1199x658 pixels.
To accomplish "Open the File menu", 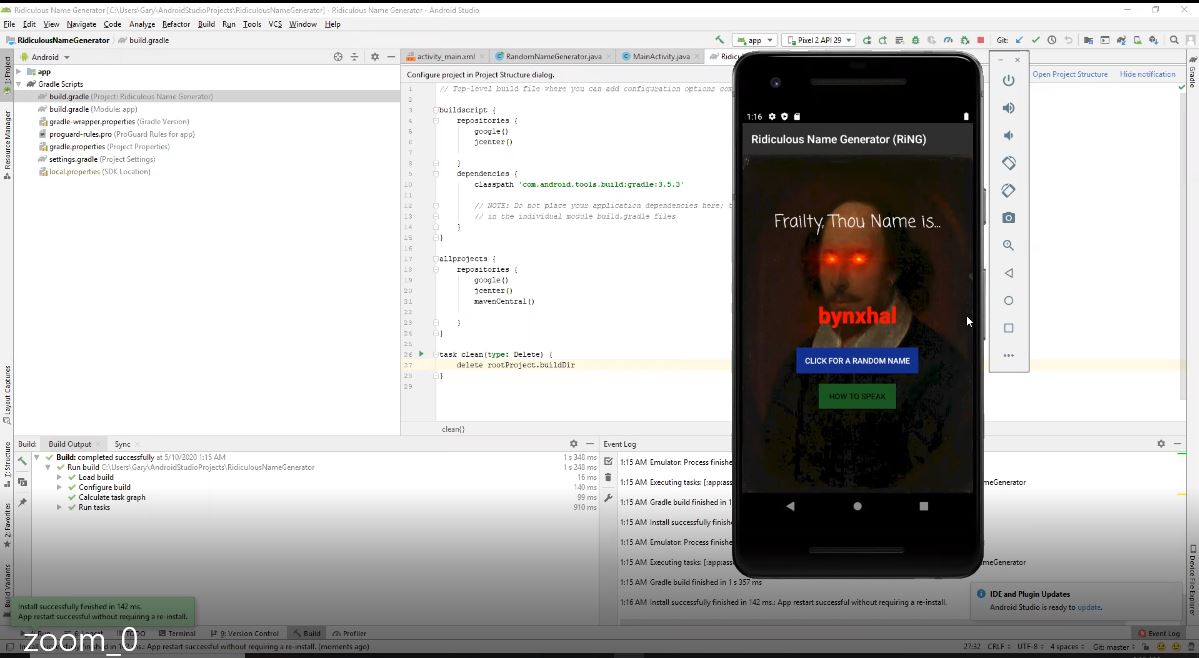I will pyautogui.click(x=9, y=24).
